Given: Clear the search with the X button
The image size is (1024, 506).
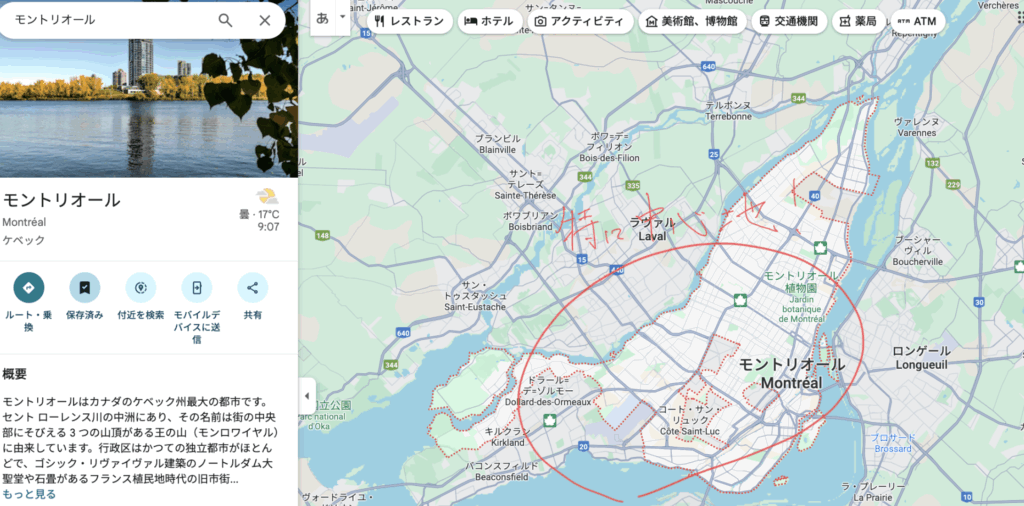Looking at the screenshot, I should (x=264, y=20).
